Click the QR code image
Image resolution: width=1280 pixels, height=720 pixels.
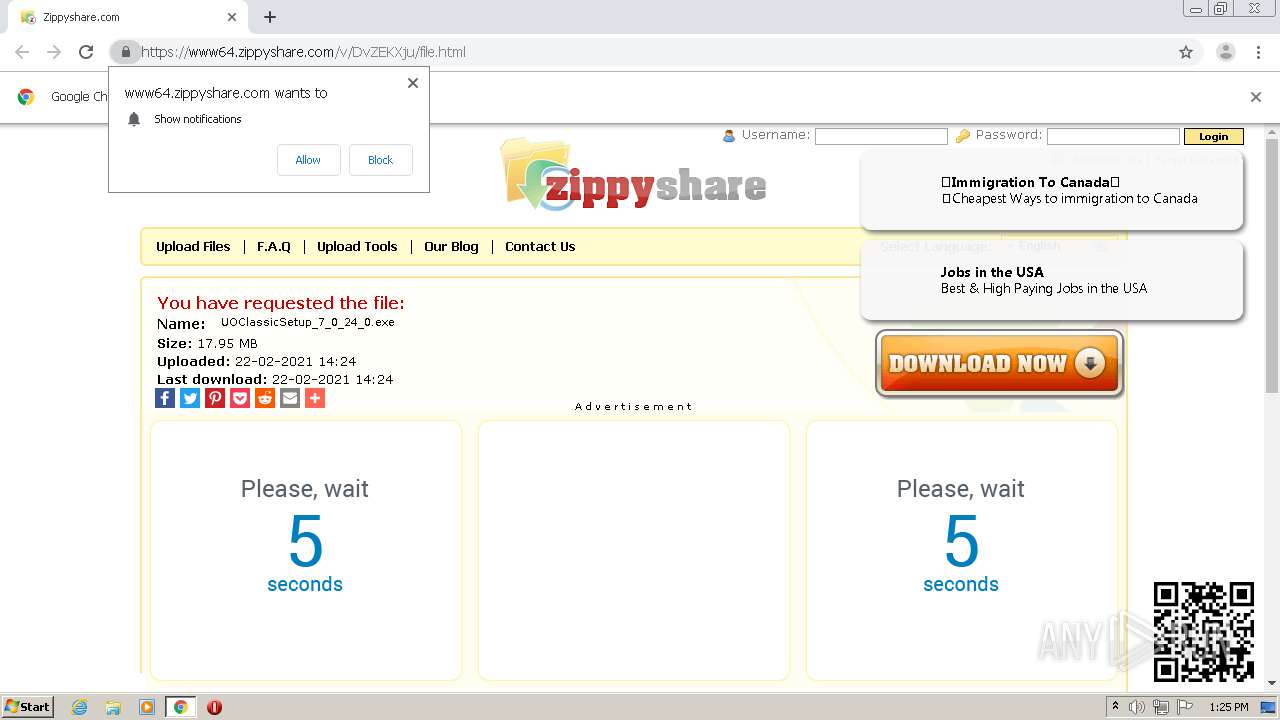coord(1204,632)
